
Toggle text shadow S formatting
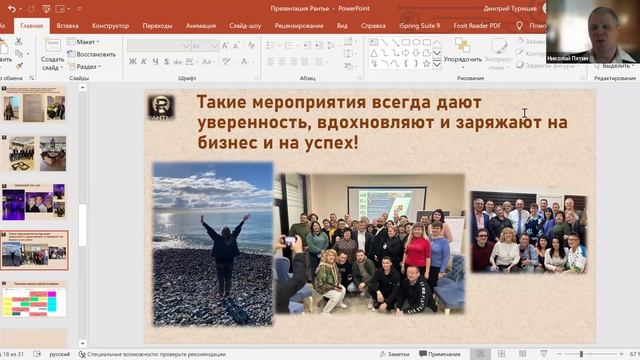point(166,62)
